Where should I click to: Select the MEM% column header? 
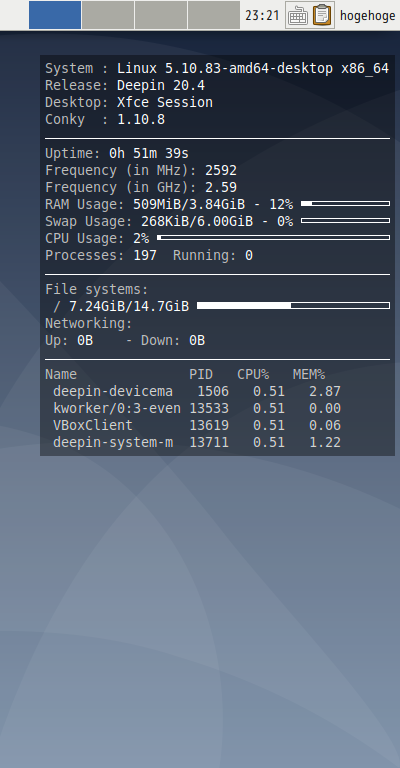click(x=309, y=375)
